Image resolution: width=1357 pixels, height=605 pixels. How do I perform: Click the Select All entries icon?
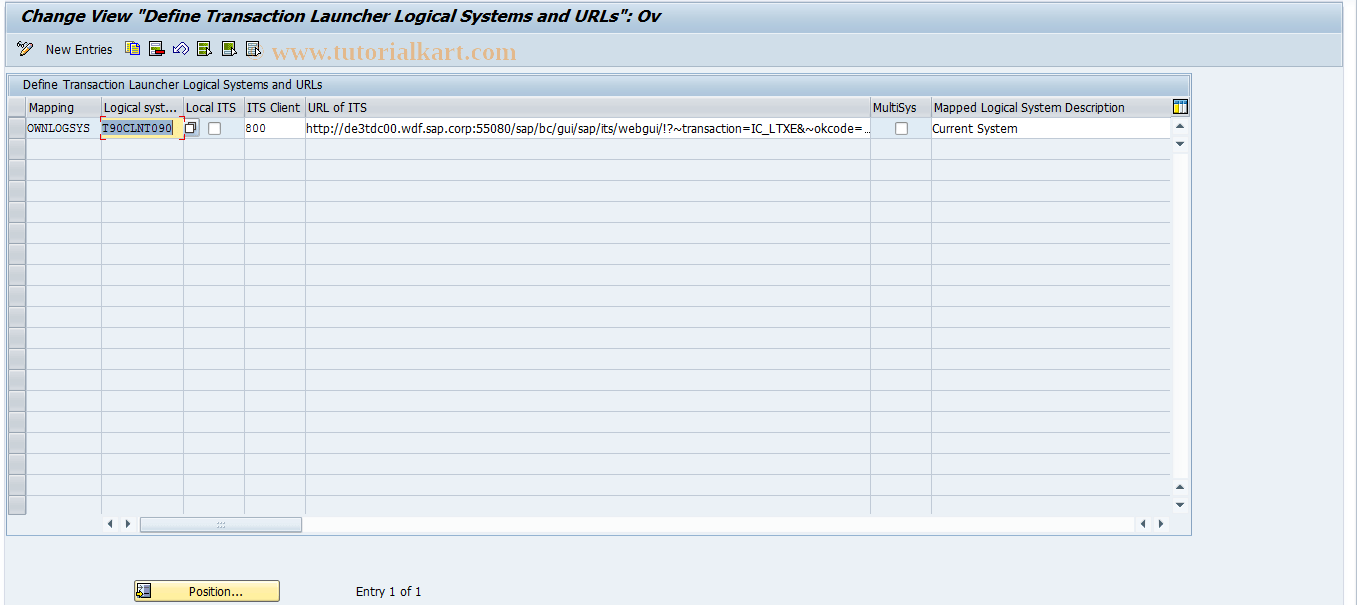[x=203, y=48]
